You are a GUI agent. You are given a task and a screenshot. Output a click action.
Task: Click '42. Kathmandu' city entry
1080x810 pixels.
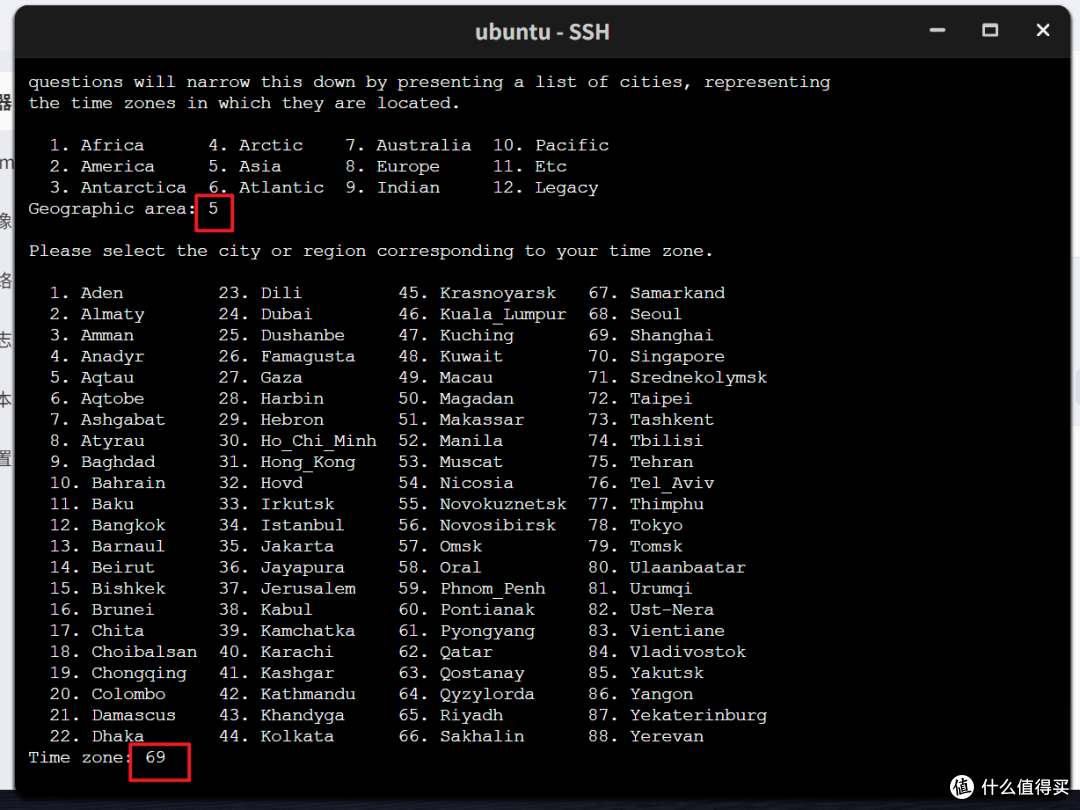pos(287,694)
